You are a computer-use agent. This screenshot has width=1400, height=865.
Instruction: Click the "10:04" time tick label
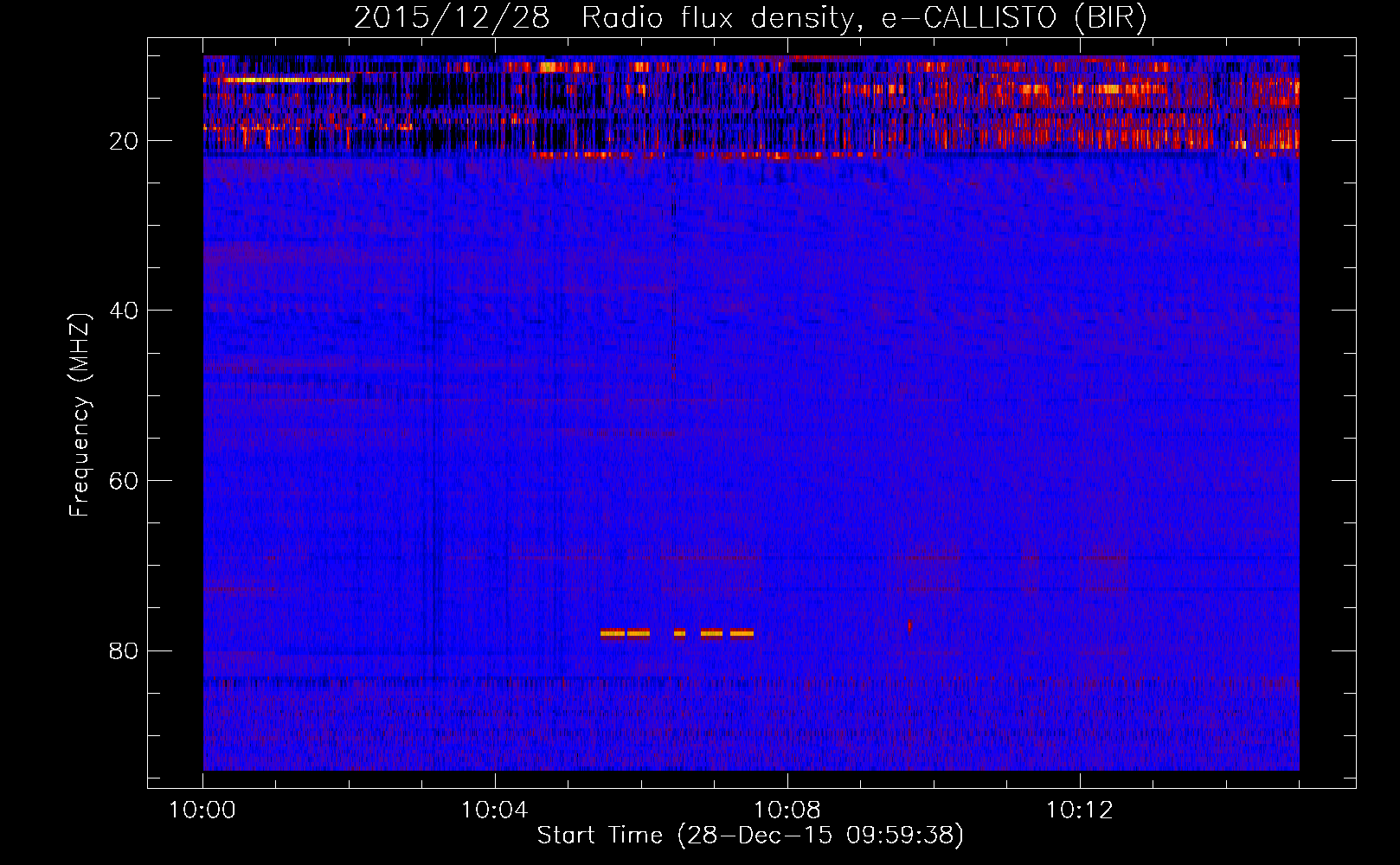495,811
